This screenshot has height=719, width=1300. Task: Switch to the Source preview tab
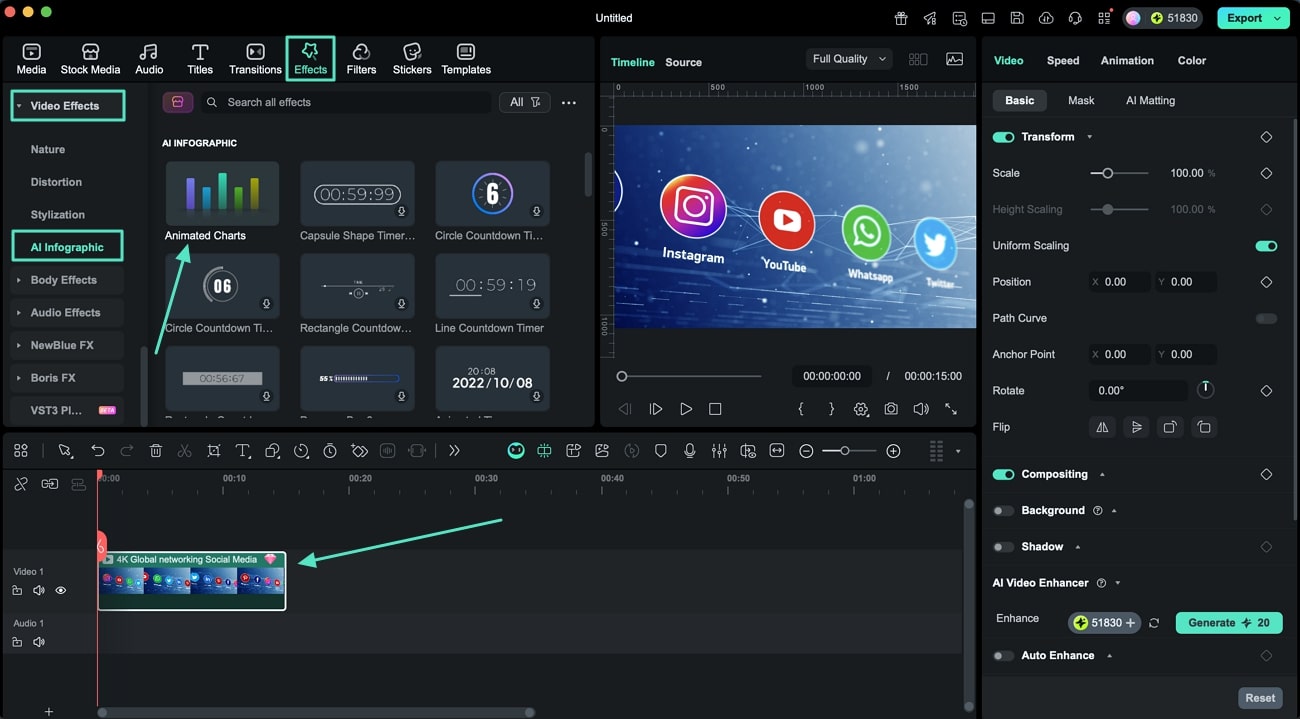coord(684,62)
